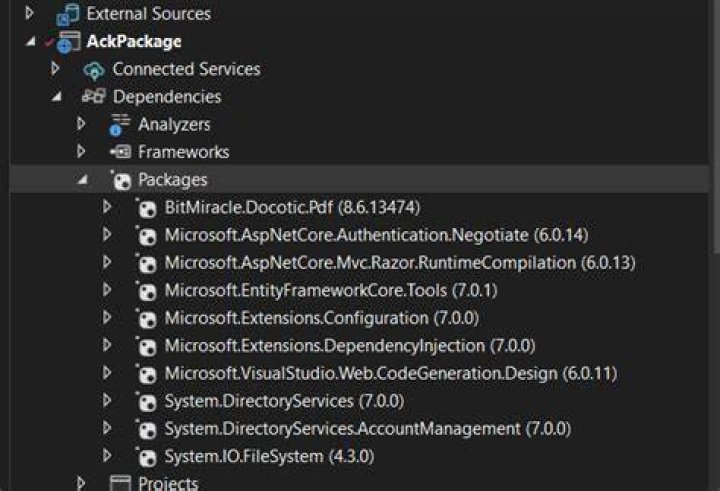
Task: Select the Projects label
Action: [169, 483]
